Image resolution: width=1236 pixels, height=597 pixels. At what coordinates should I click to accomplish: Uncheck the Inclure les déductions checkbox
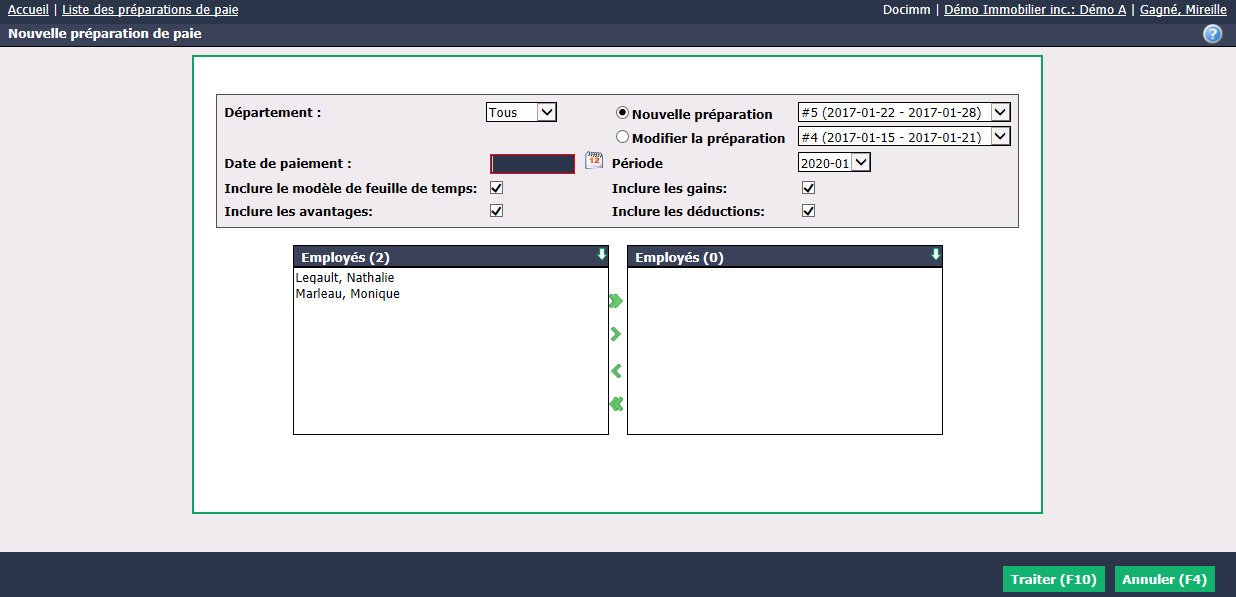809,211
